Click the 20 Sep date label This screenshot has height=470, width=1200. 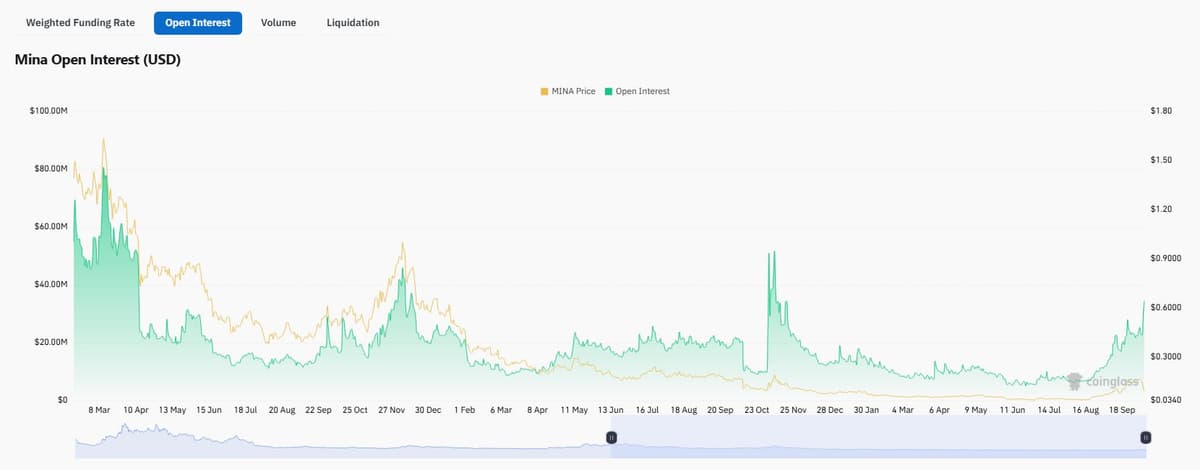tap(720, 410)
